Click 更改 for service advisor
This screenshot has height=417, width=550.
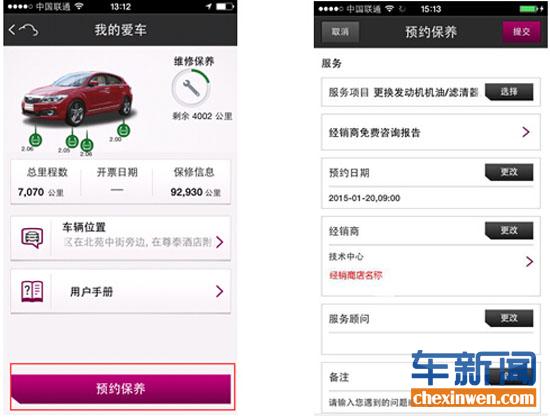click(x=509, y=318)
